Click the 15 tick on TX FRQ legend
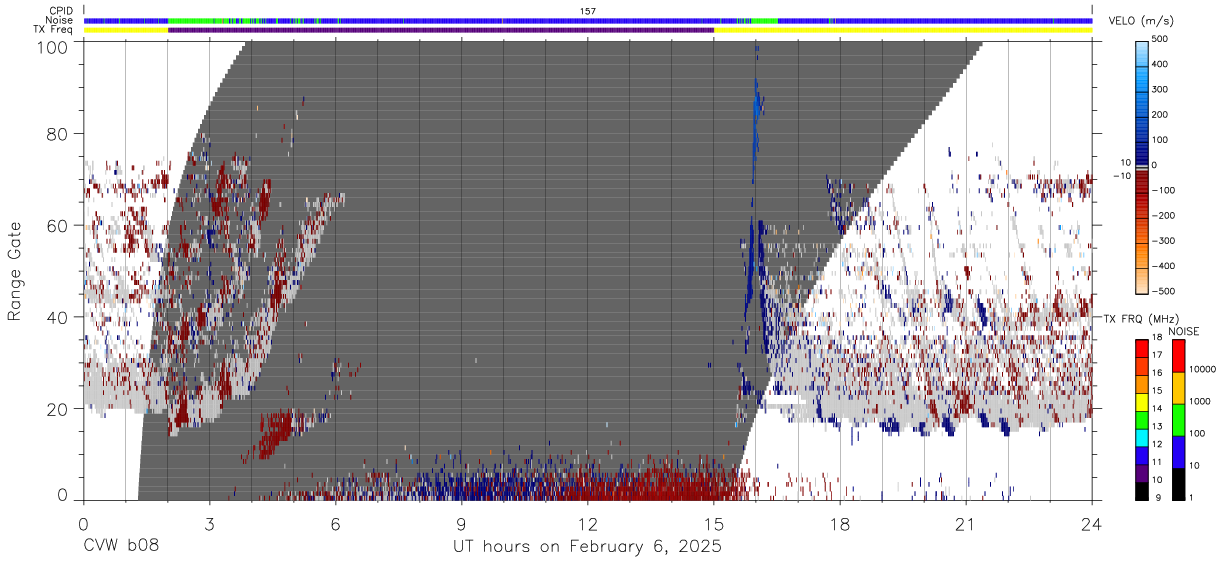The height and width of the screenshot is (567, 1228). (x=1158, y=390)
